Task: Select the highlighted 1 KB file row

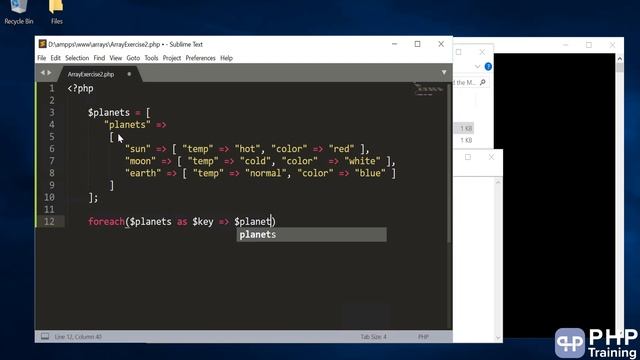Action: pyautogui.click(x=464, y=128)
